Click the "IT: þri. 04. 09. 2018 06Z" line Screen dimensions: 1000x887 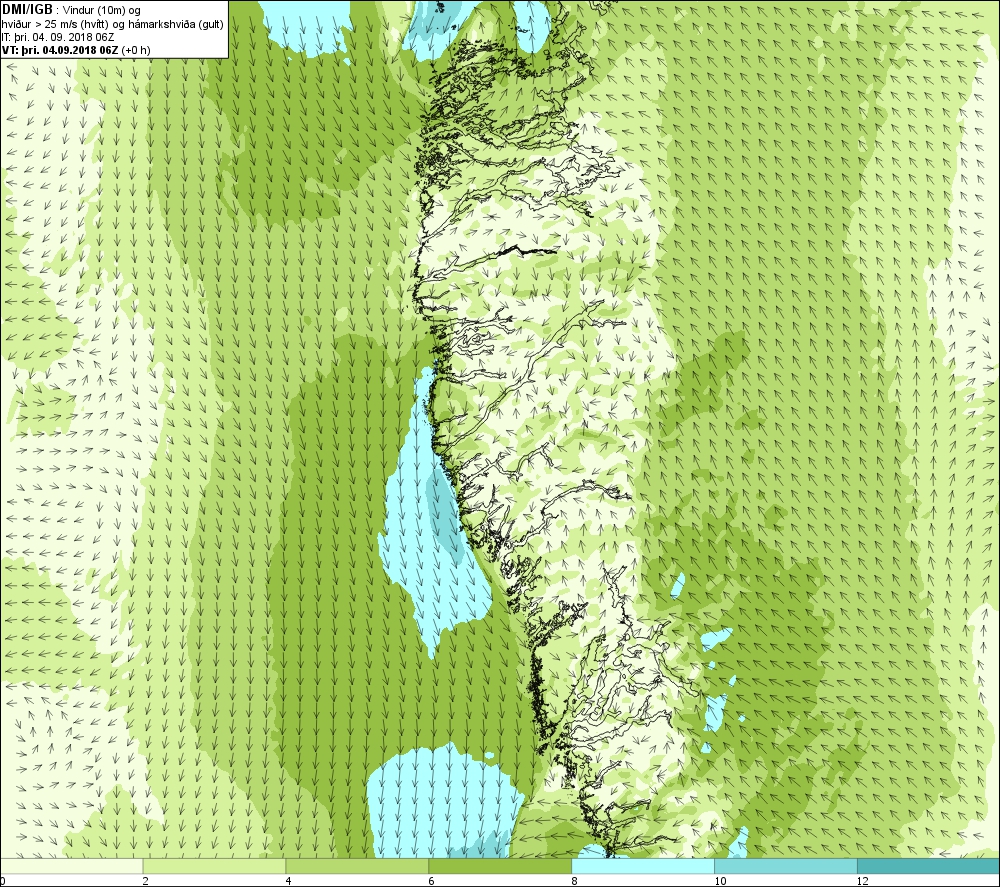[x=58, y=37]
